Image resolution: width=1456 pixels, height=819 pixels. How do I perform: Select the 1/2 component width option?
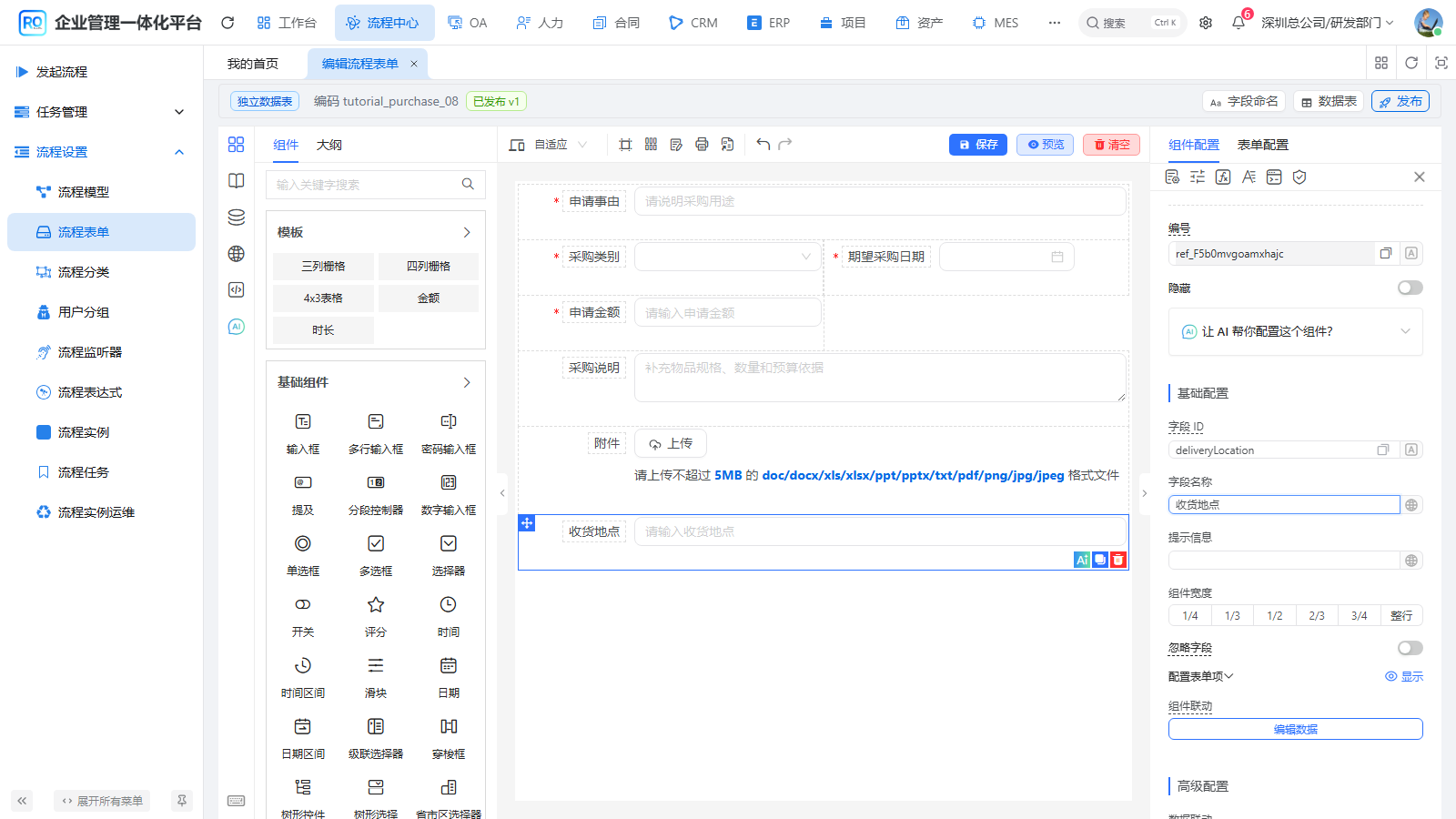[x=1275, y=616]
